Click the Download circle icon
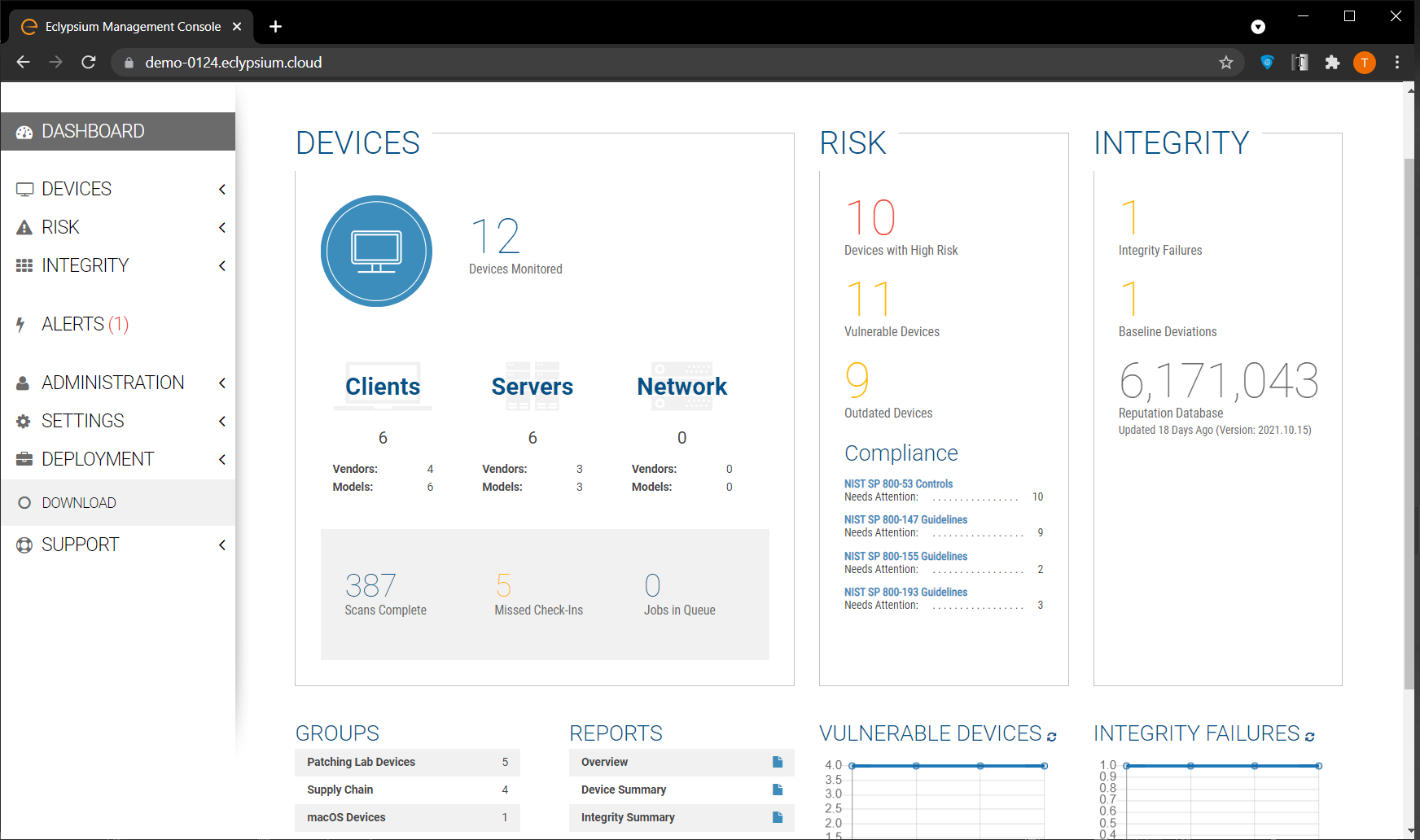The image size is (1420, 840). click(x=24, y=503)
